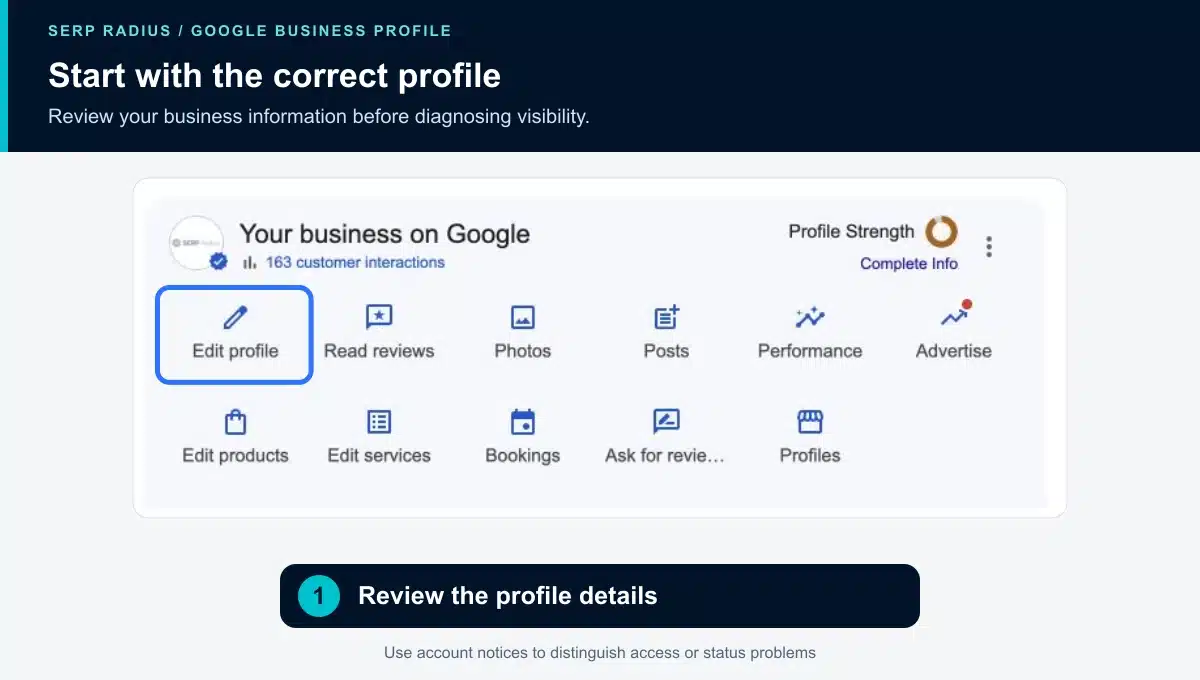Click the Advertise trend icon
This screenshot has height=680, width=1200.
pyautogui.click(x=956, y=315)
